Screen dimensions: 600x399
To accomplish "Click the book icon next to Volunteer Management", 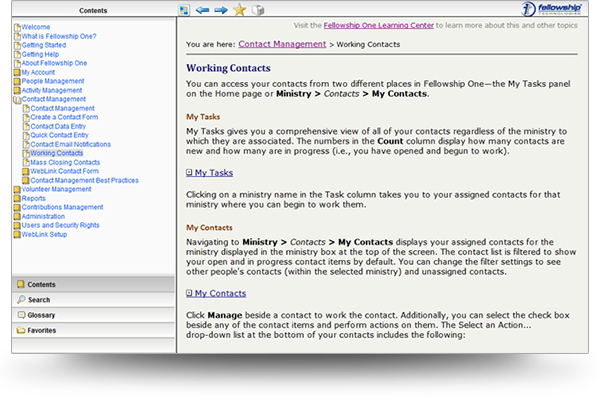I will 17,189.
